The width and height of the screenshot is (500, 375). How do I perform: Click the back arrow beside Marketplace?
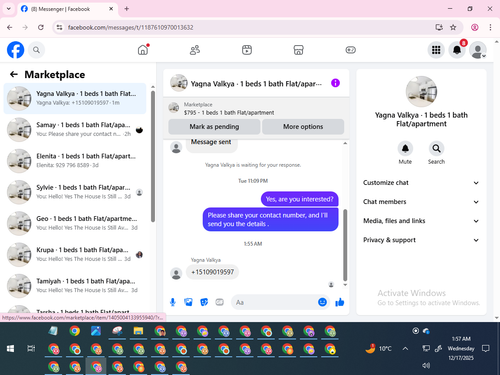point(14,74)
